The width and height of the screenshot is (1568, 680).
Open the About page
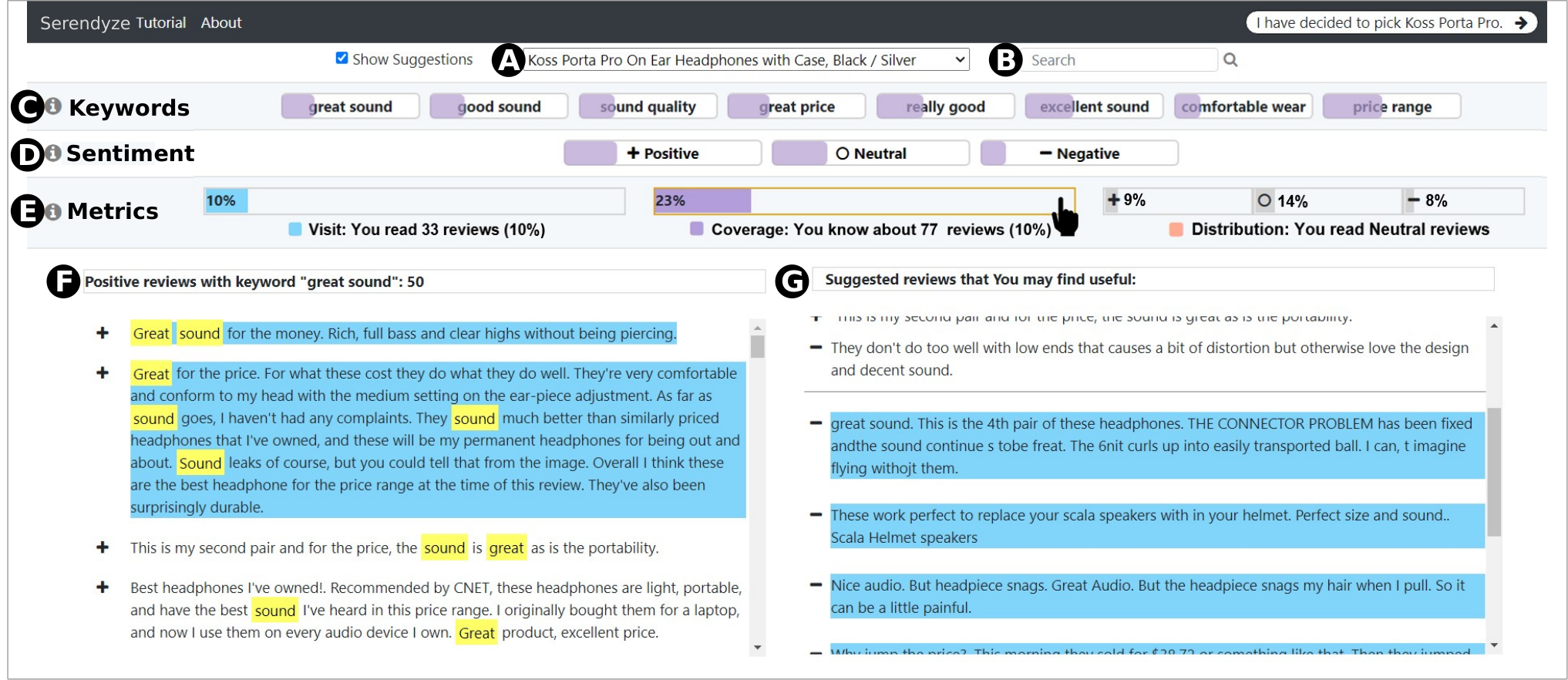(x=221, y=23)
